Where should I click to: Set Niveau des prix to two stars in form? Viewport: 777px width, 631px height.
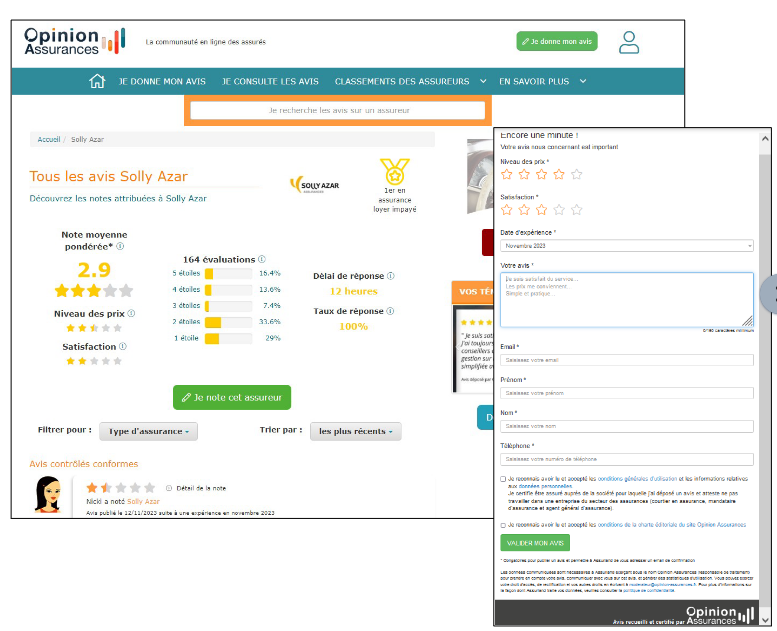(x=524, y=174)
